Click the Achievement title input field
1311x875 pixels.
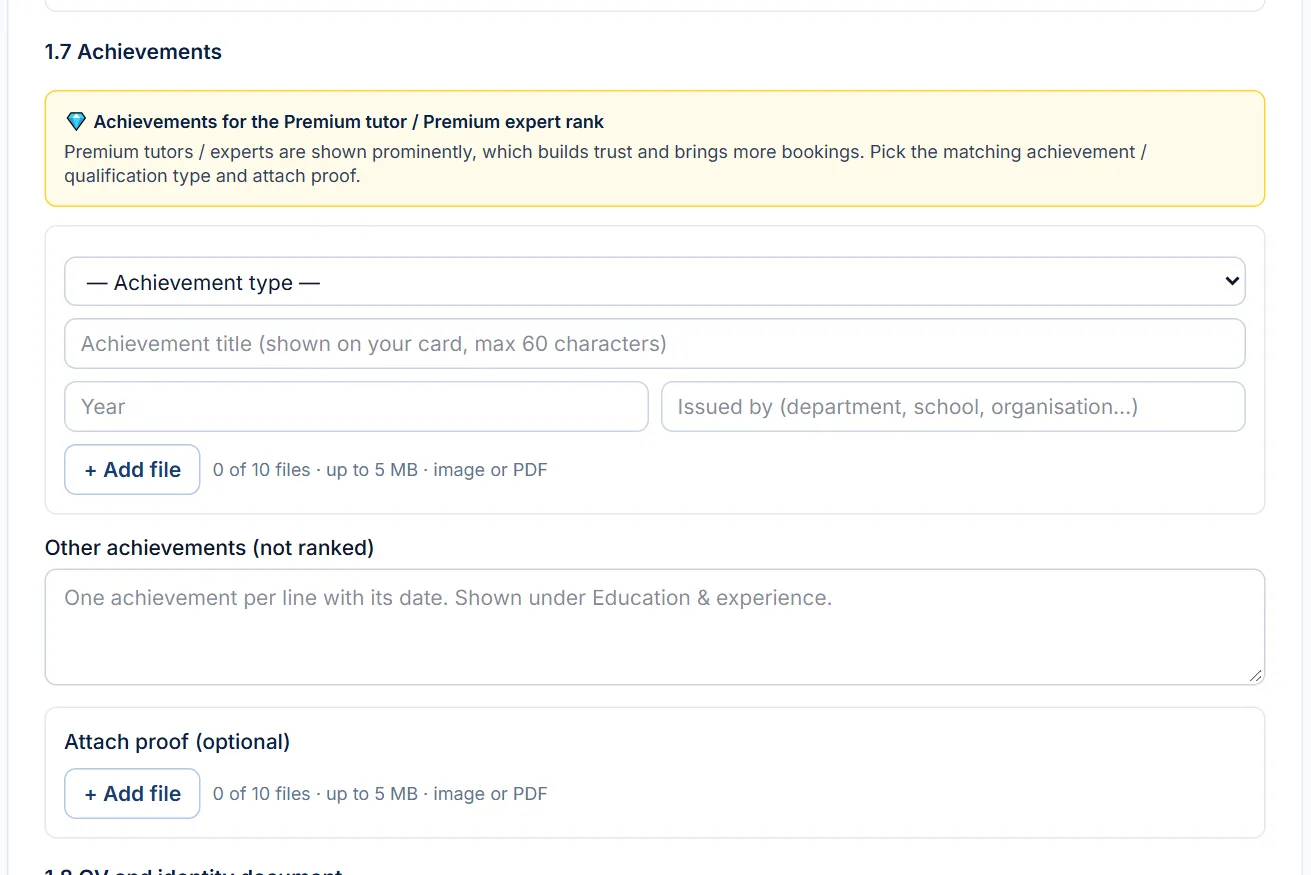[655, 344]
